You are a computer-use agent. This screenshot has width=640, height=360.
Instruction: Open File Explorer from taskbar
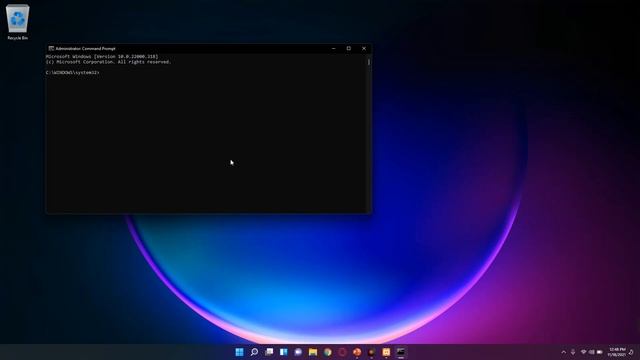[x=313, y=352]
